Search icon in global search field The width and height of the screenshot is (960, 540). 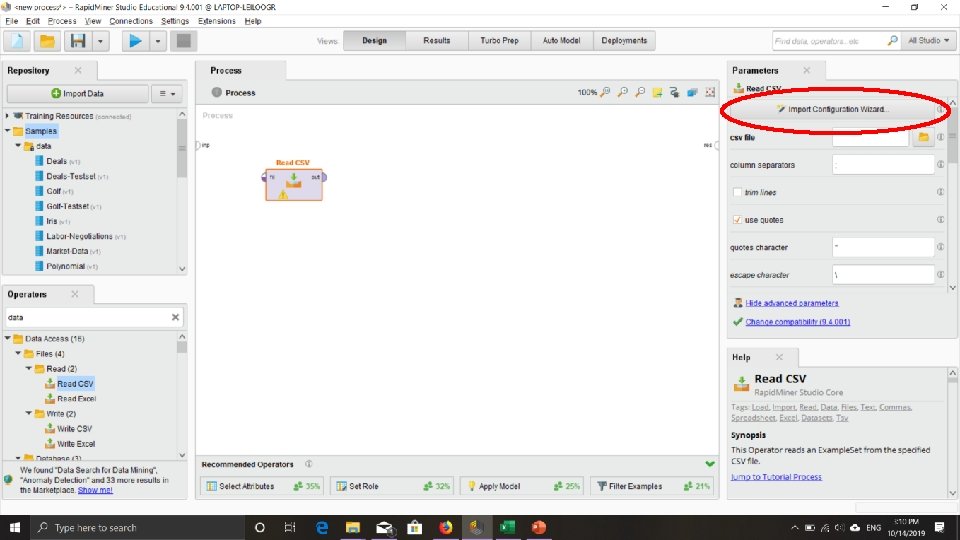tap(892, 40)
